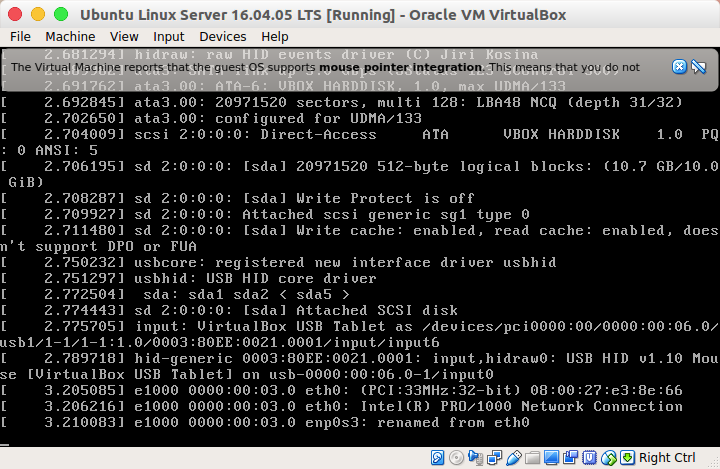Click the '20971520 512-byte logical blocks' line
The width and height of the screenshot is (720, 469).
pyautogui.click(x=360, y=166)
